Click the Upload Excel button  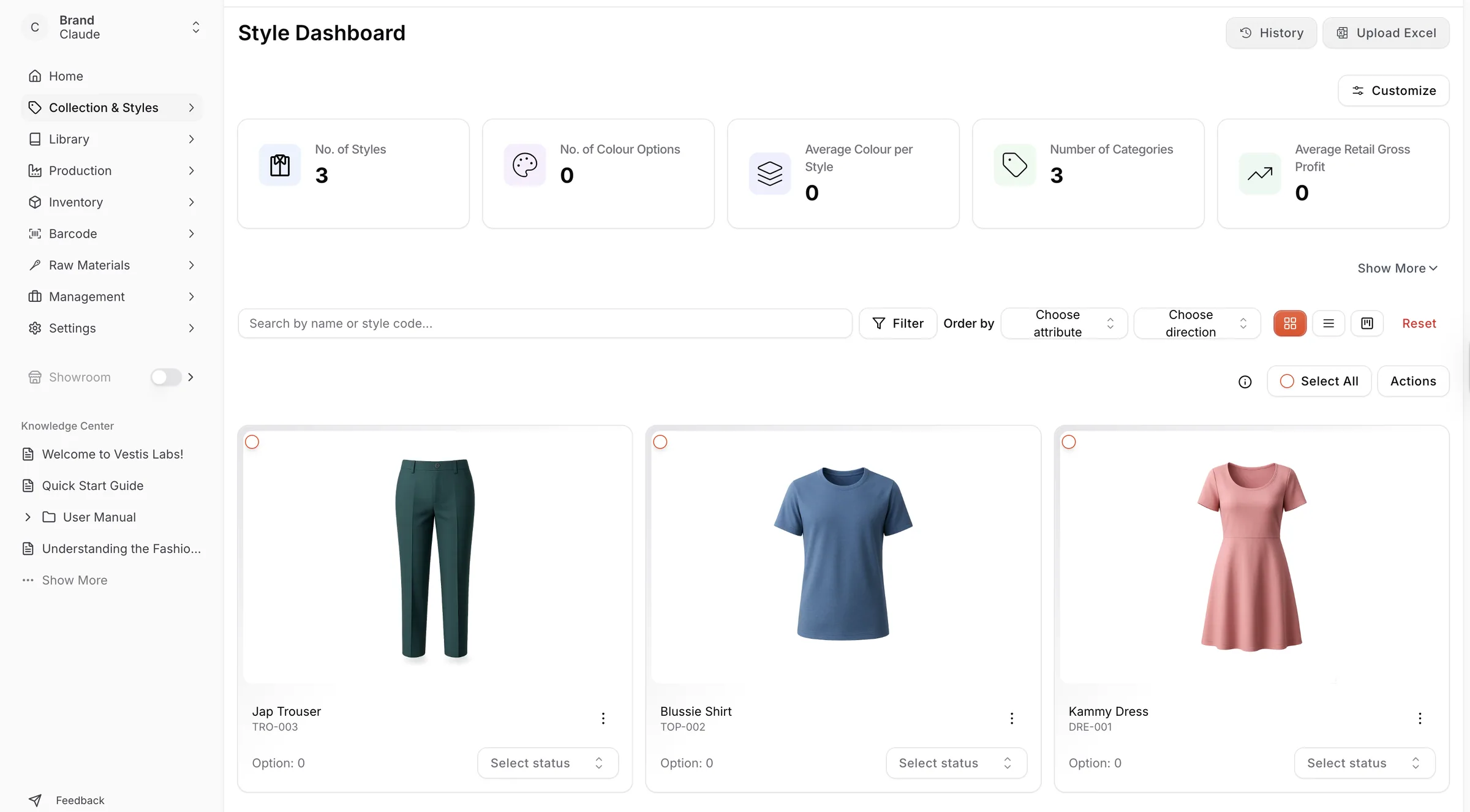(x=1385, y=32)
